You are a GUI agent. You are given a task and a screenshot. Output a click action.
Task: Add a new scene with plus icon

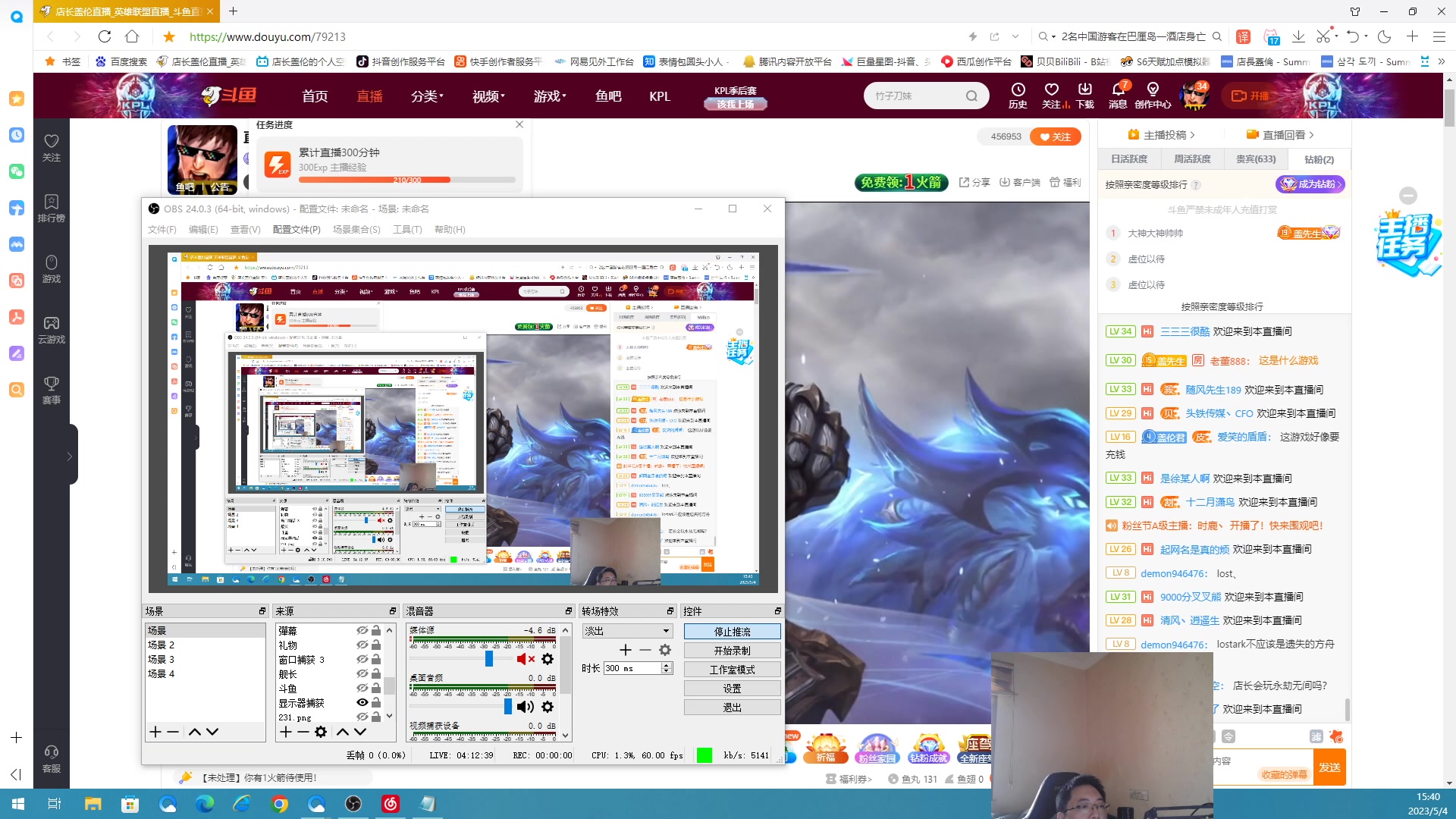click(x=155, y=732)
